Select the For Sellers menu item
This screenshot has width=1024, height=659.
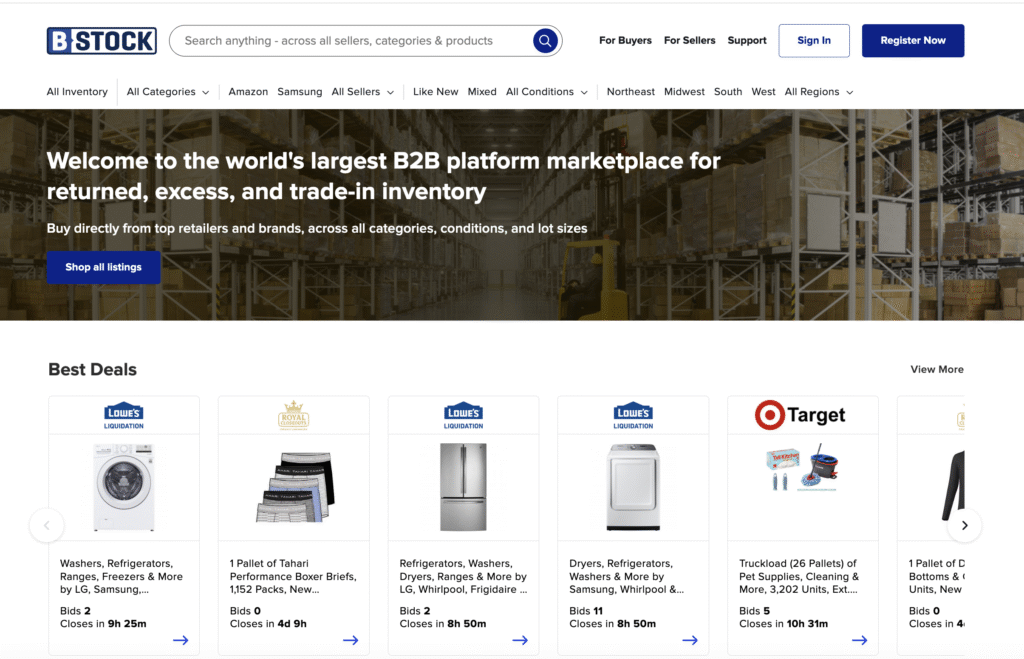689,41
